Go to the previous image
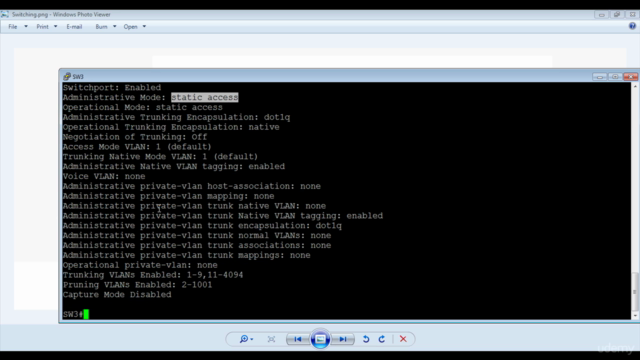Screen dimensions: 640x360 click(298, 339)
